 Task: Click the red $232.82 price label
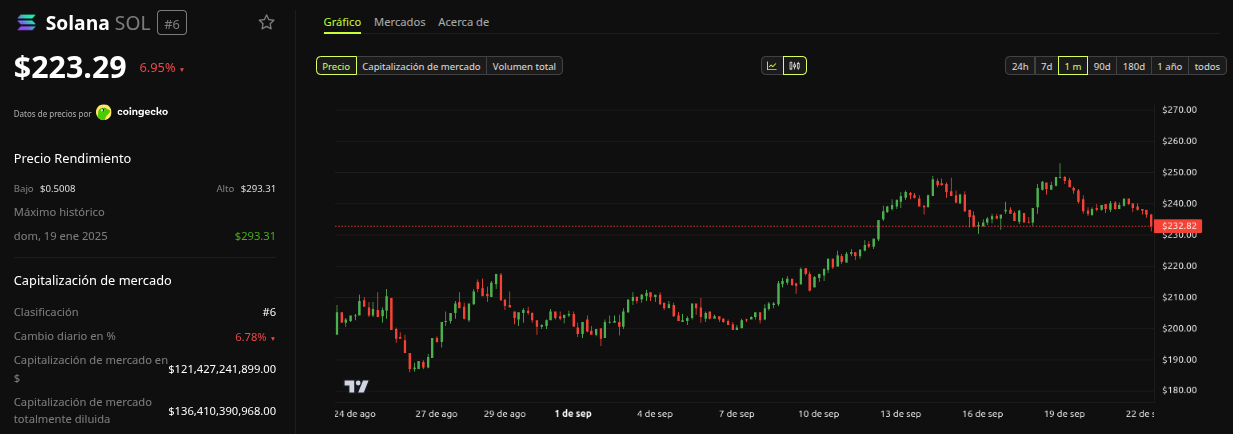tap(1177, 227)
